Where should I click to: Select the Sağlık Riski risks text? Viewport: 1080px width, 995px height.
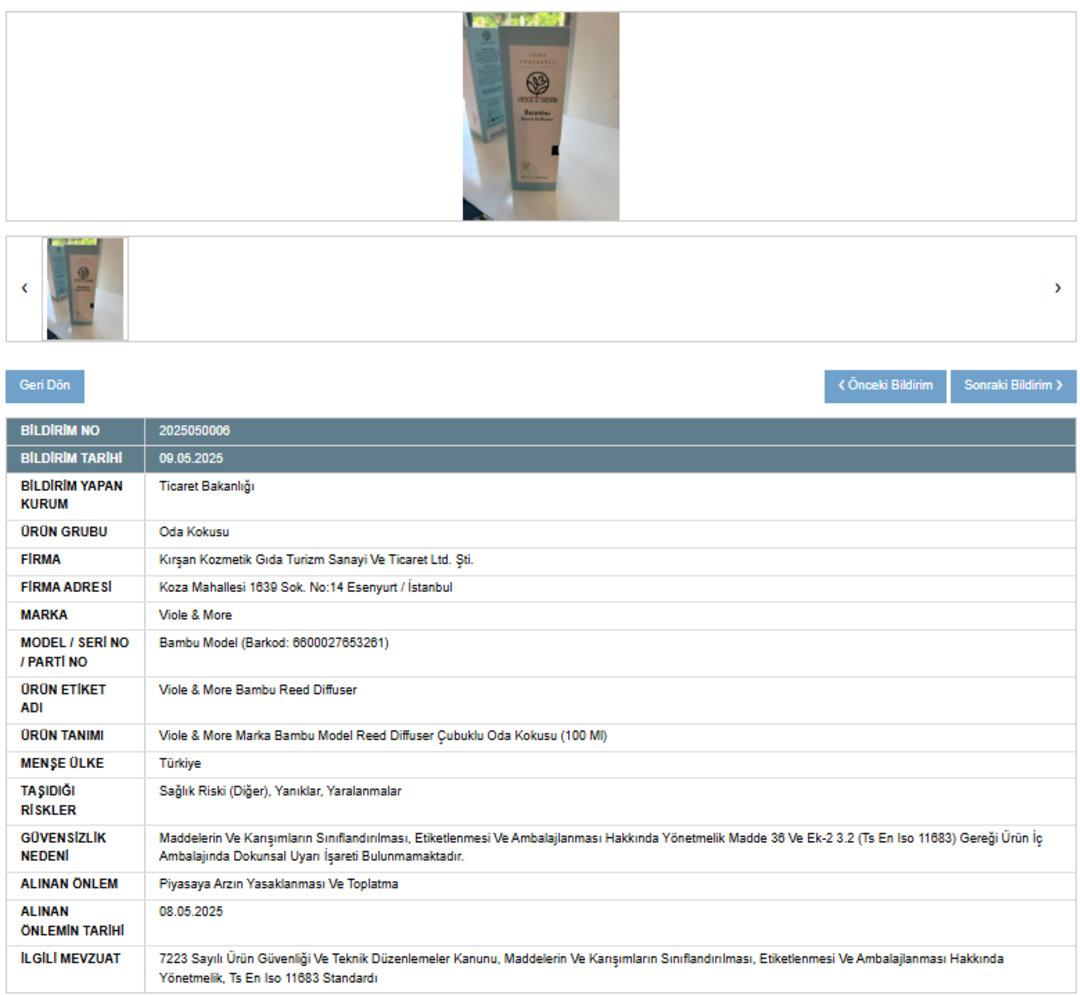pyautogui.click(x=280, y=792)
